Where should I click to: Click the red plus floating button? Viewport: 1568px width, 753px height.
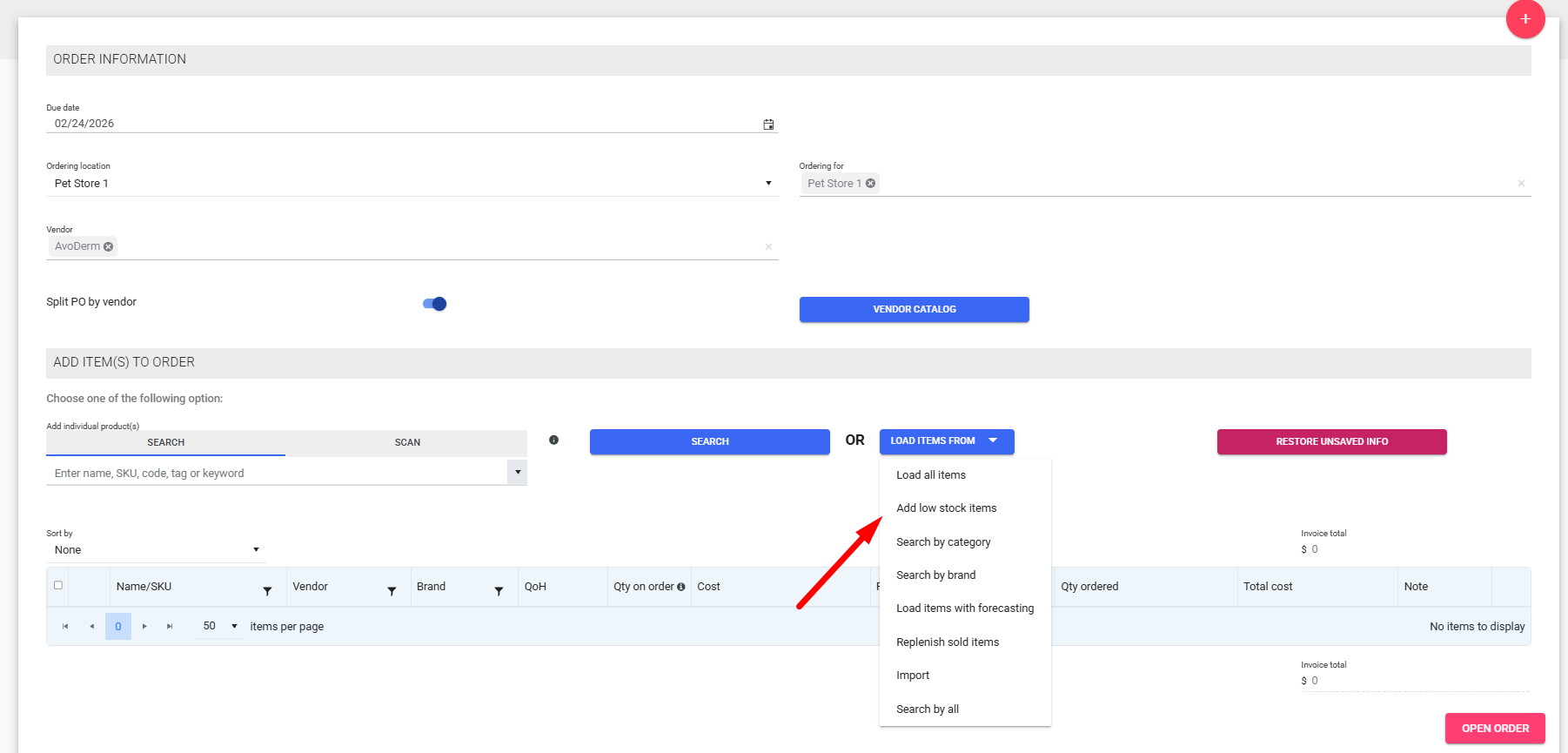tap(1524, 19)
